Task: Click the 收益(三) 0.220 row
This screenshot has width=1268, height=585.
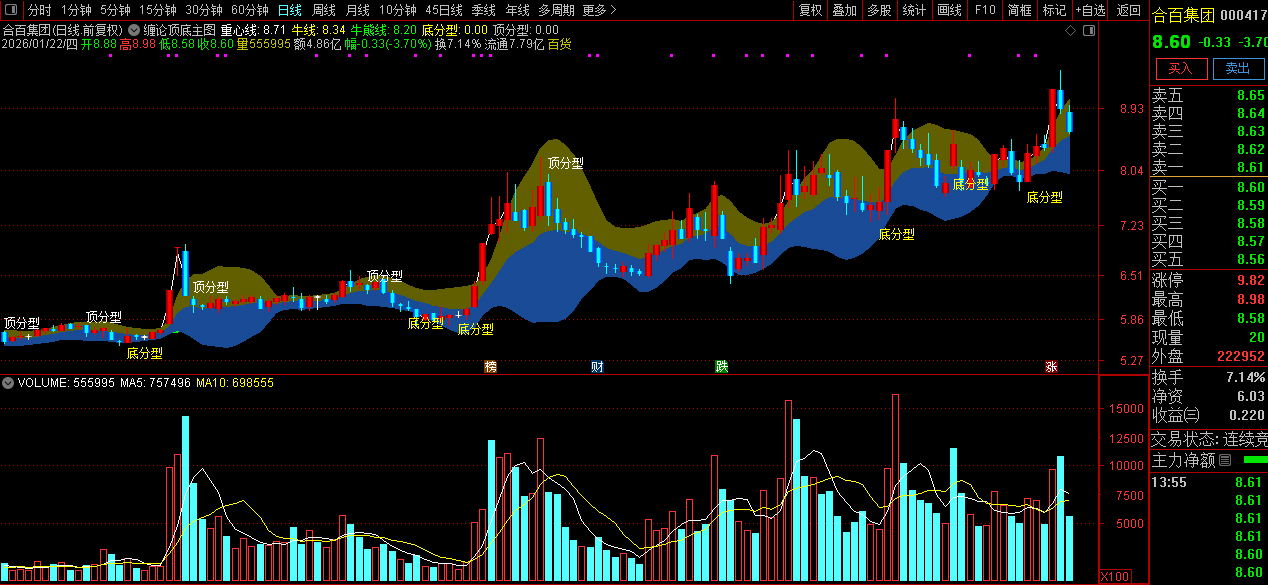Action: [x=1209, y=415]
